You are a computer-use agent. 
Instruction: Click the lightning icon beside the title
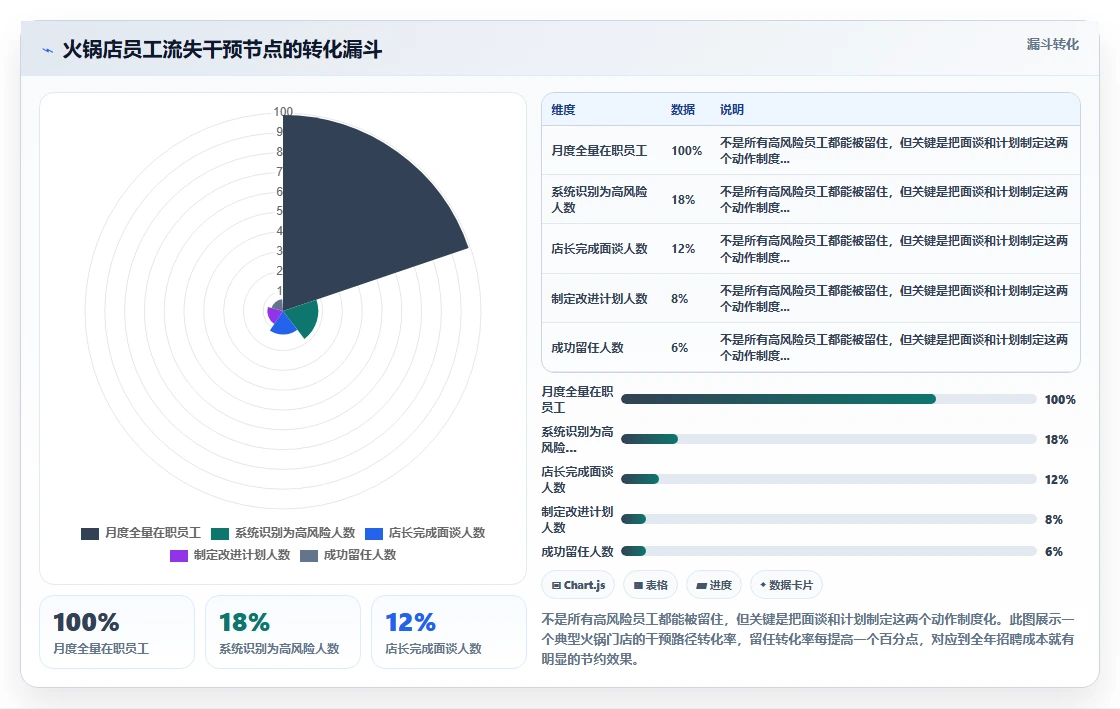[48, 51]
